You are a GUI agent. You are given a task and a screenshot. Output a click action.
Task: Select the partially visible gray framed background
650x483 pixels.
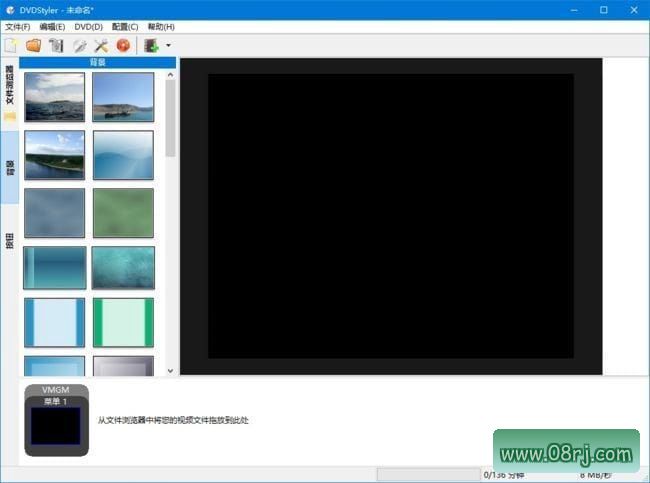click(123, 366)
